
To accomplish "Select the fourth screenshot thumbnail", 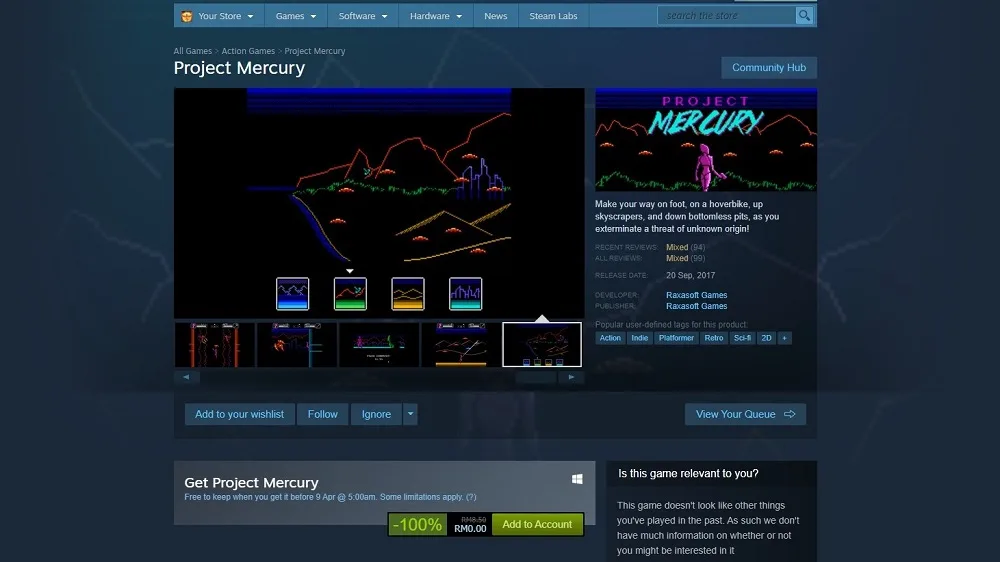I will [x=460, y=344].
